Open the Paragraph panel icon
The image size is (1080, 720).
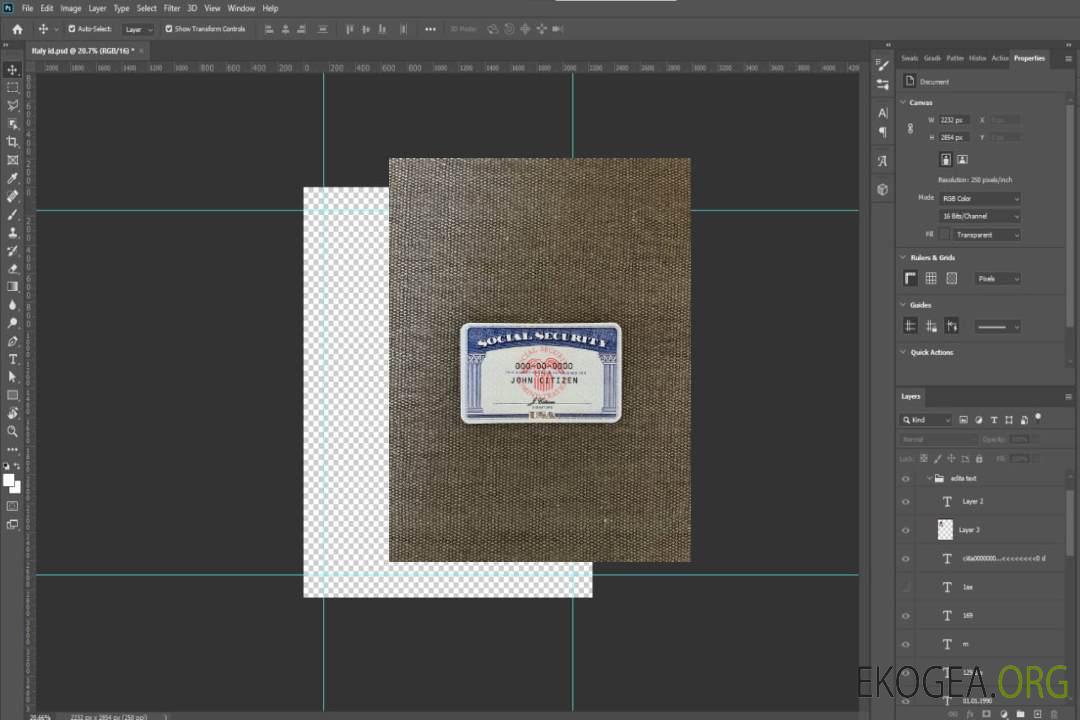click(x=882, y=132)
